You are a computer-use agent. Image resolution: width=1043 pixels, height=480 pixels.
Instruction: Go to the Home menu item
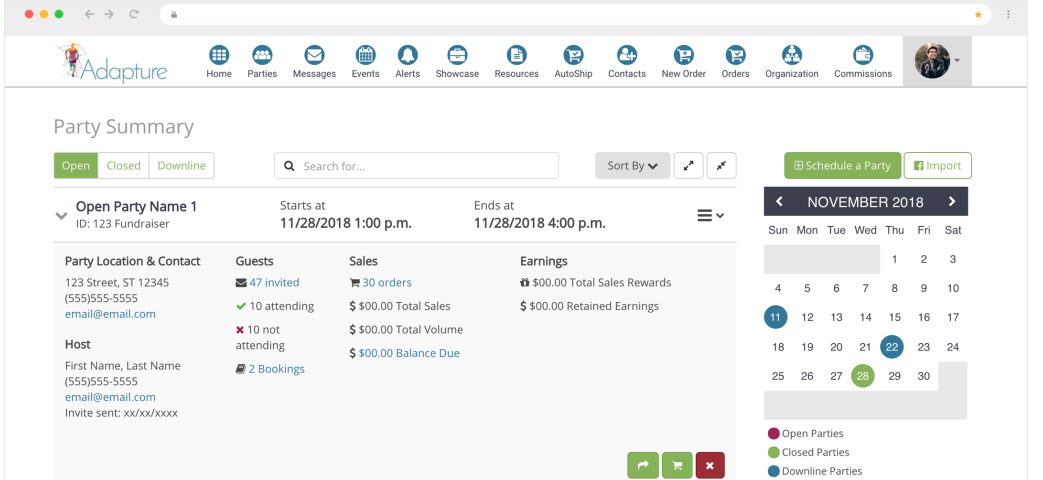[x=219, y=56]
